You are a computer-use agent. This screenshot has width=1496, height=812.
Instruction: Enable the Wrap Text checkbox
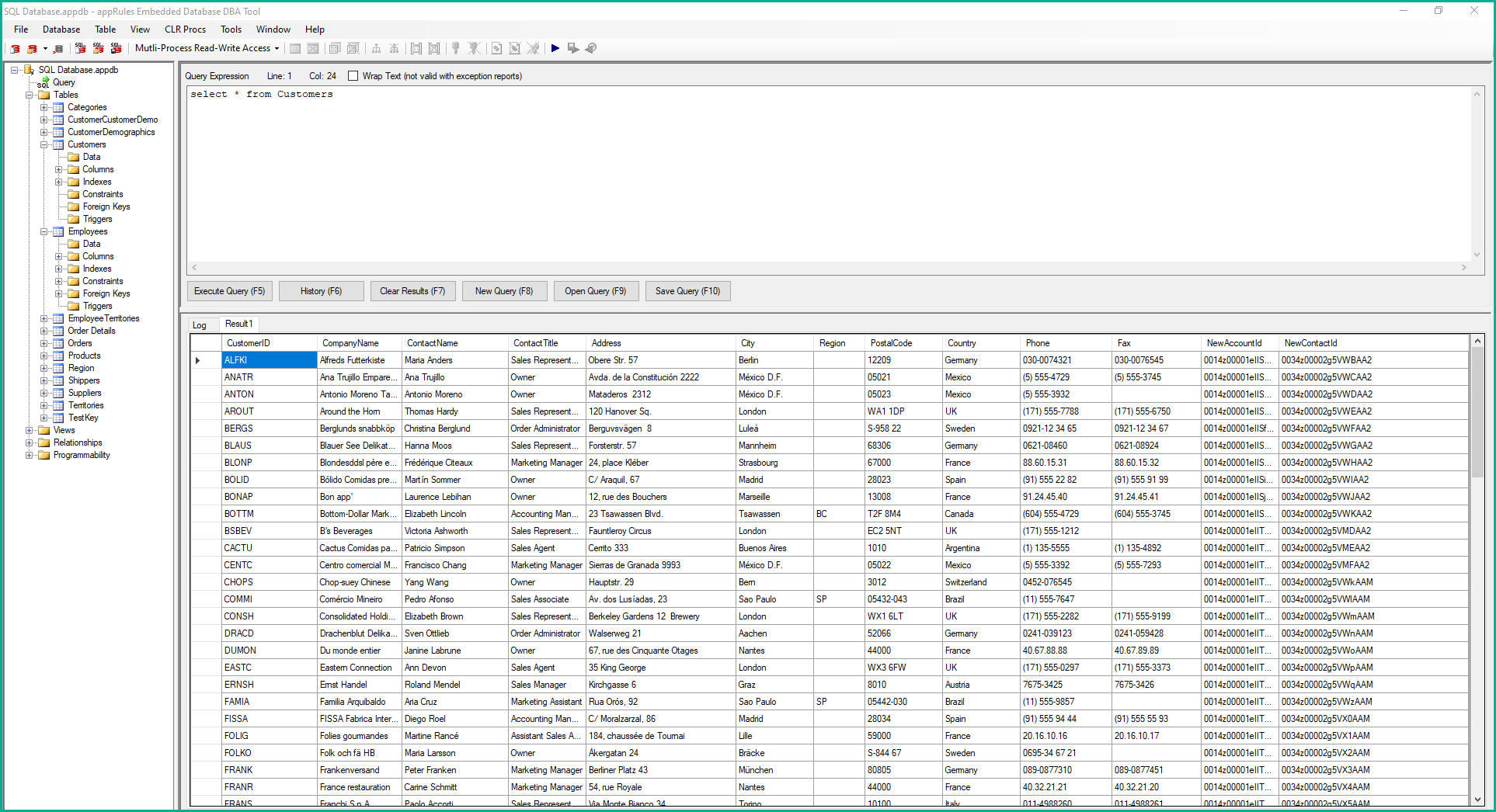(353, 76)
